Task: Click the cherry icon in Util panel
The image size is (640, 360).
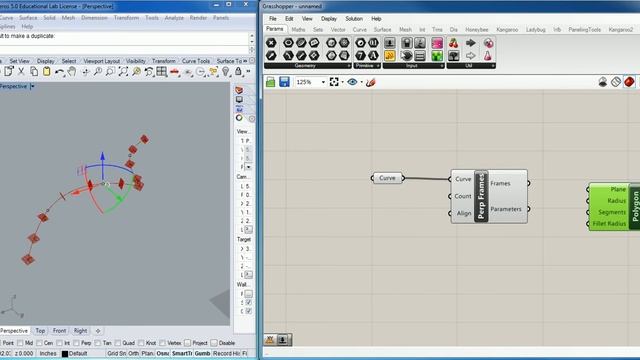Action: 453,43
